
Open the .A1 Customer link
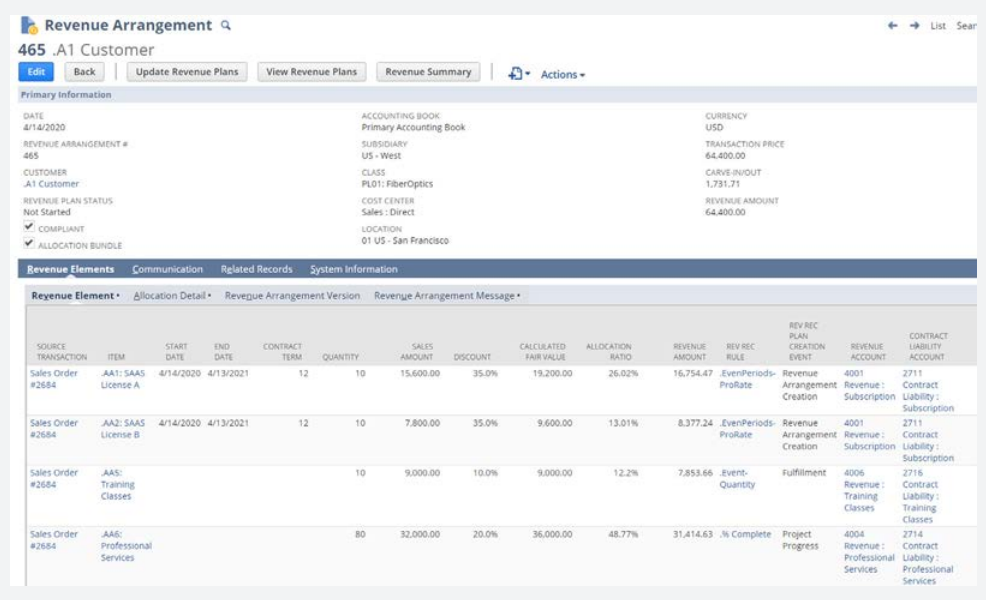pos(51,184)
